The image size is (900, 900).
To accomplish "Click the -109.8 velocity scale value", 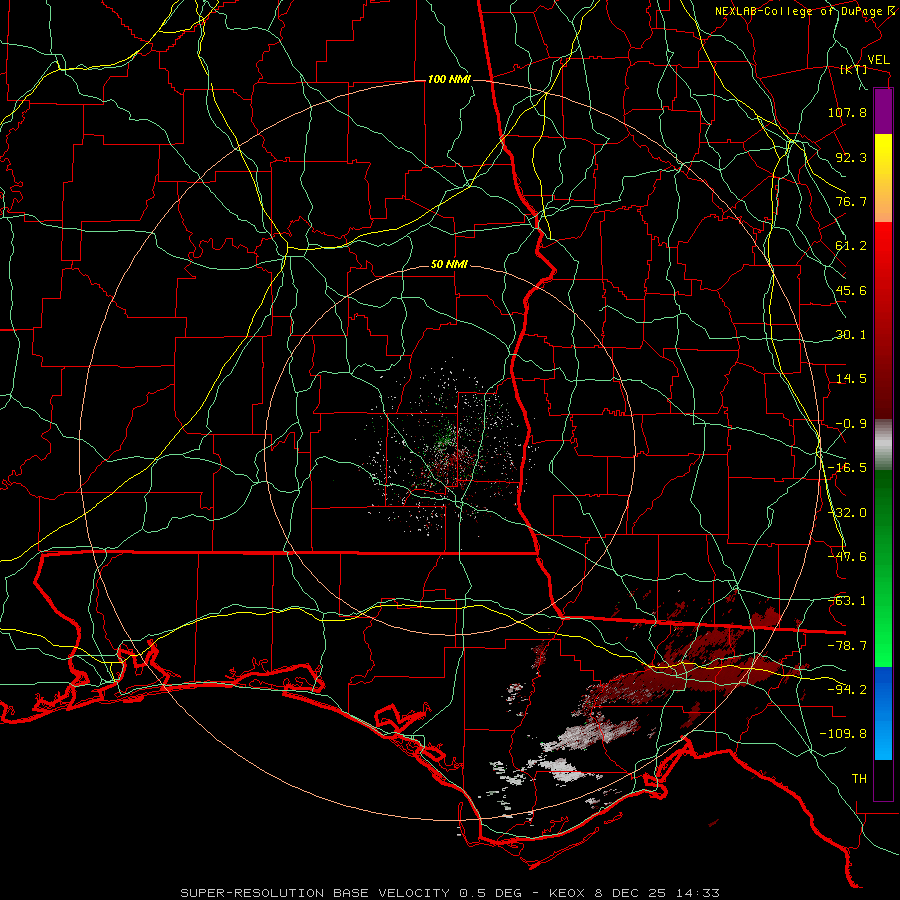I will [x=843, y=734].
